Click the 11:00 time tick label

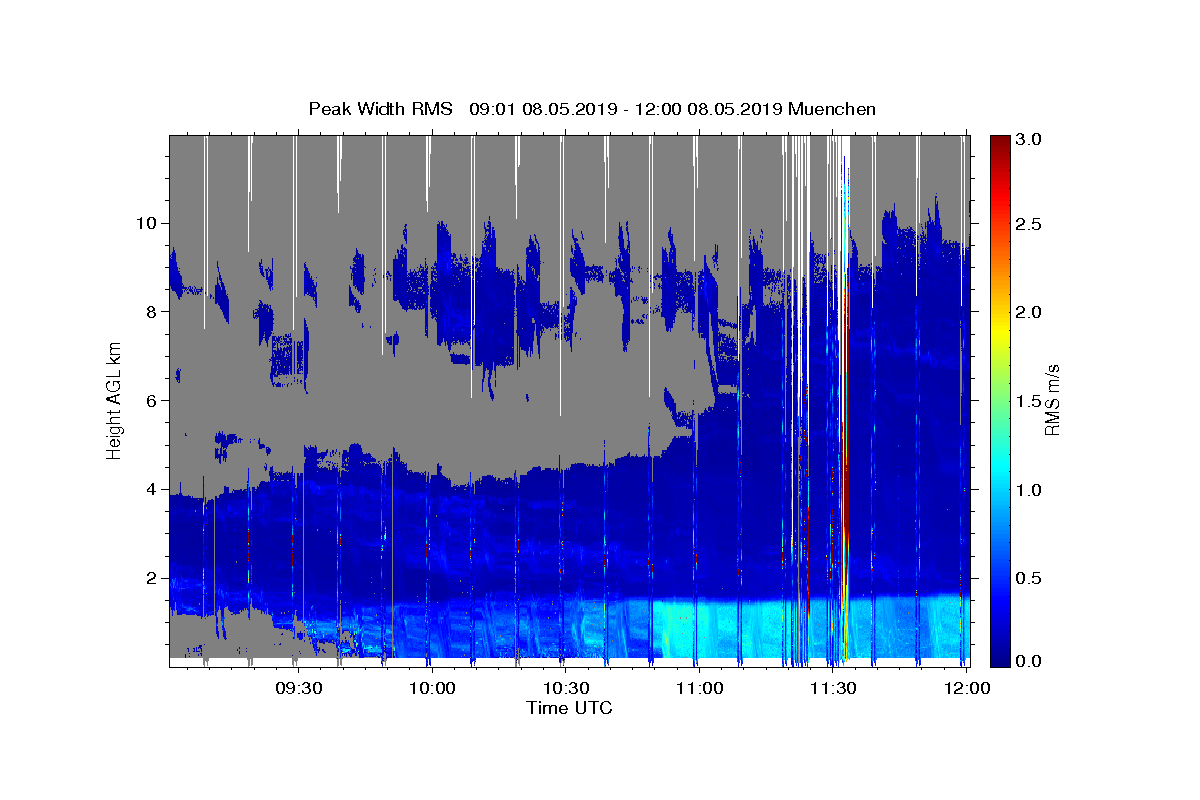click(699, 689)
